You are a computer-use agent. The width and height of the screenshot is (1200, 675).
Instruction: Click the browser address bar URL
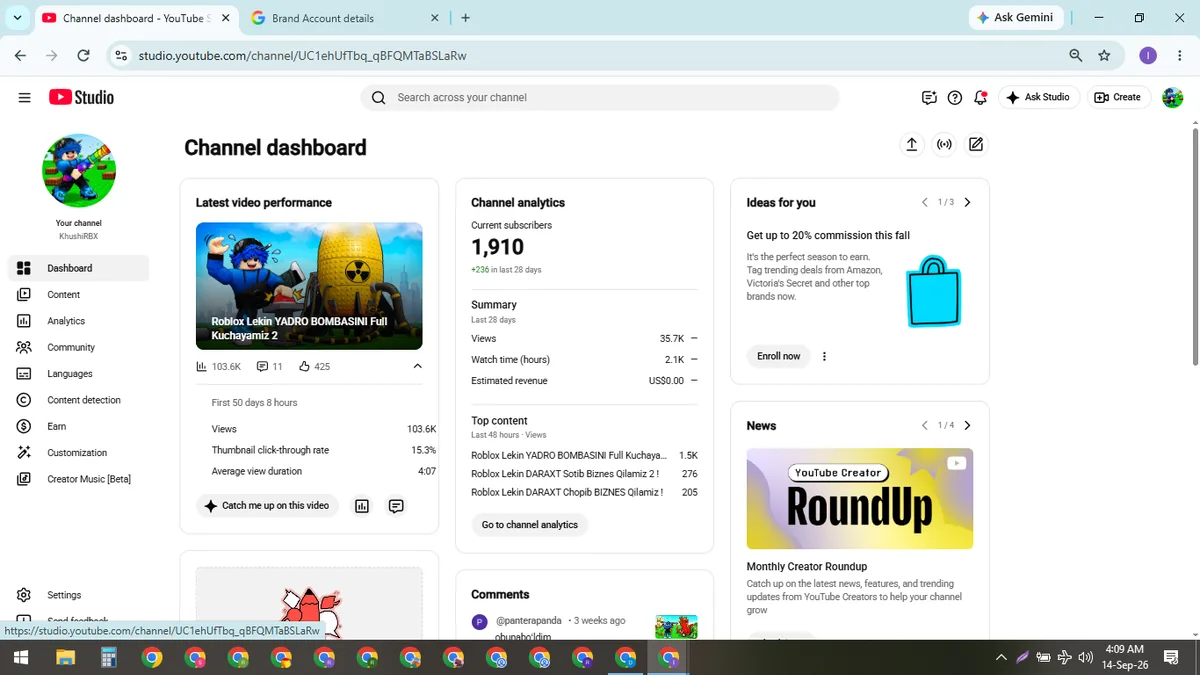302,56
